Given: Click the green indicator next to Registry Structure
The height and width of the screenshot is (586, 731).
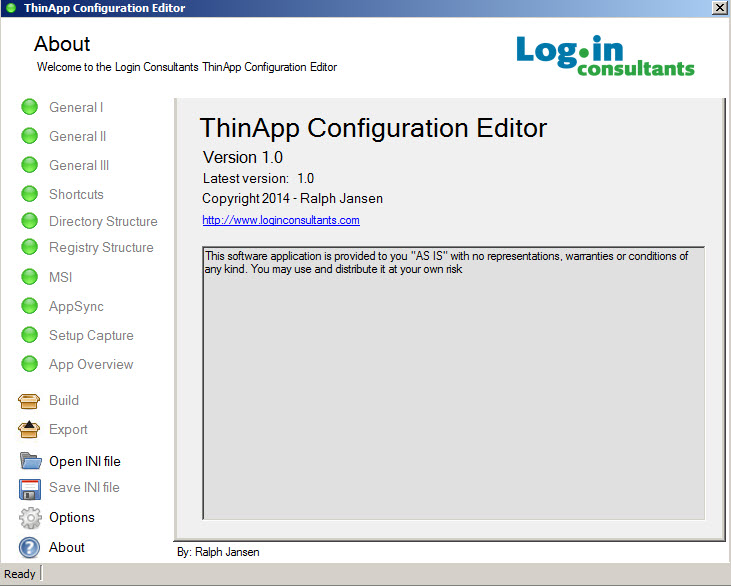Looking at the screenshot, I should 29,247.
